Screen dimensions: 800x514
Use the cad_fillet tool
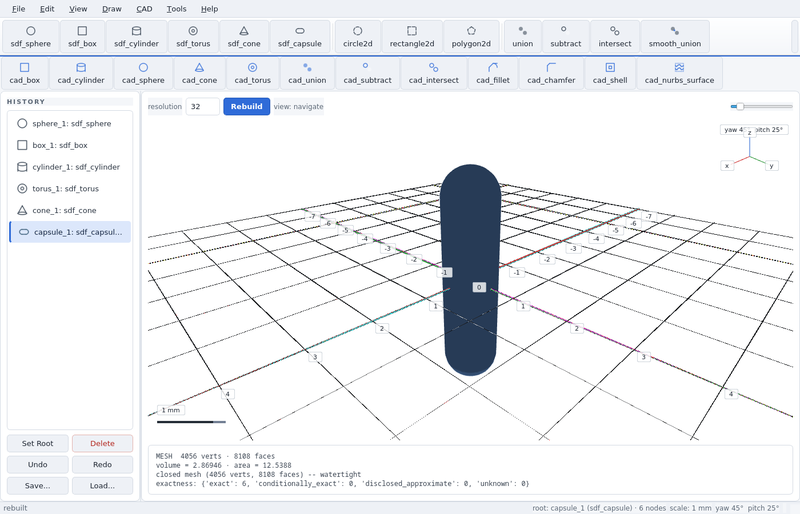(492, 74)
